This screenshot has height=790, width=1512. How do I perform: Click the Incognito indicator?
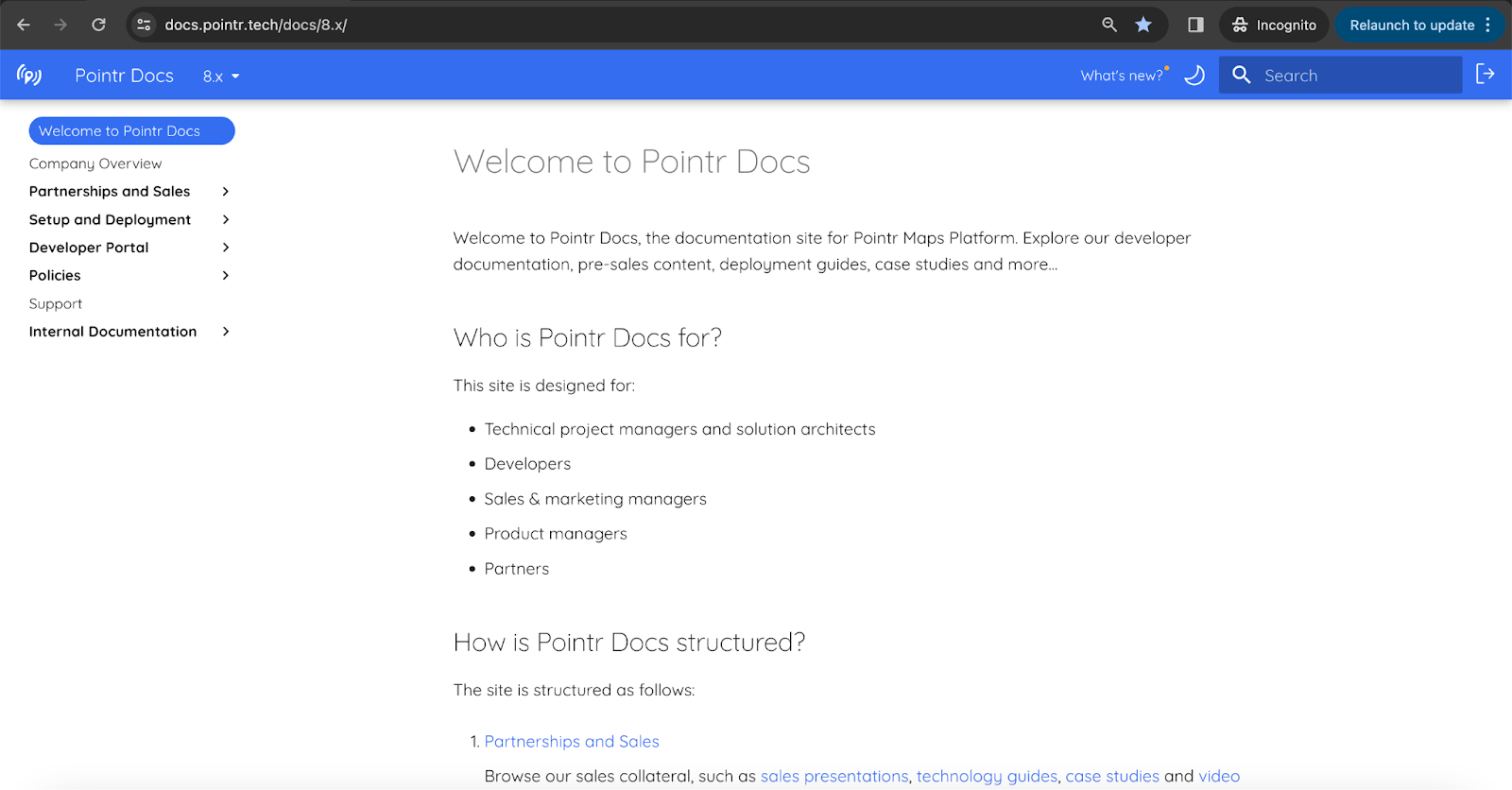(x=1274, y=25)
